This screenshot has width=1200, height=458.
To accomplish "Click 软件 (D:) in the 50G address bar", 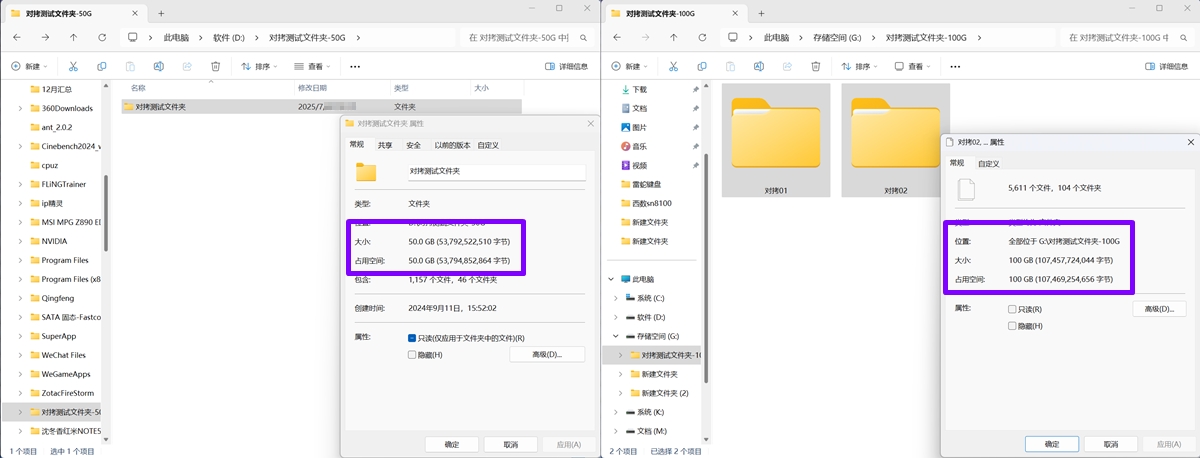I will tap(229, 37).
